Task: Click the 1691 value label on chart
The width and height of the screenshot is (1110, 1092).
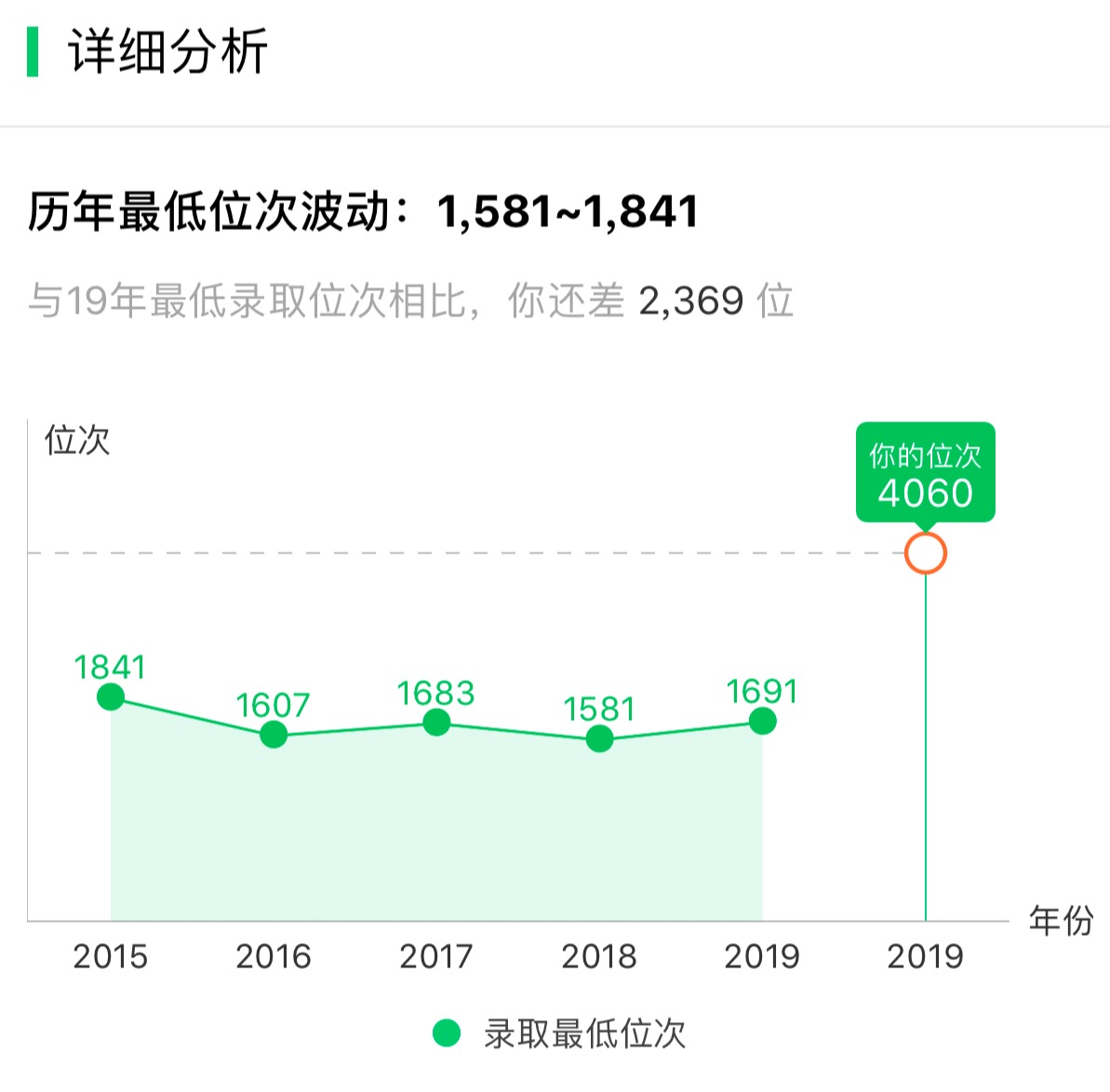Action: pos(762,691)
